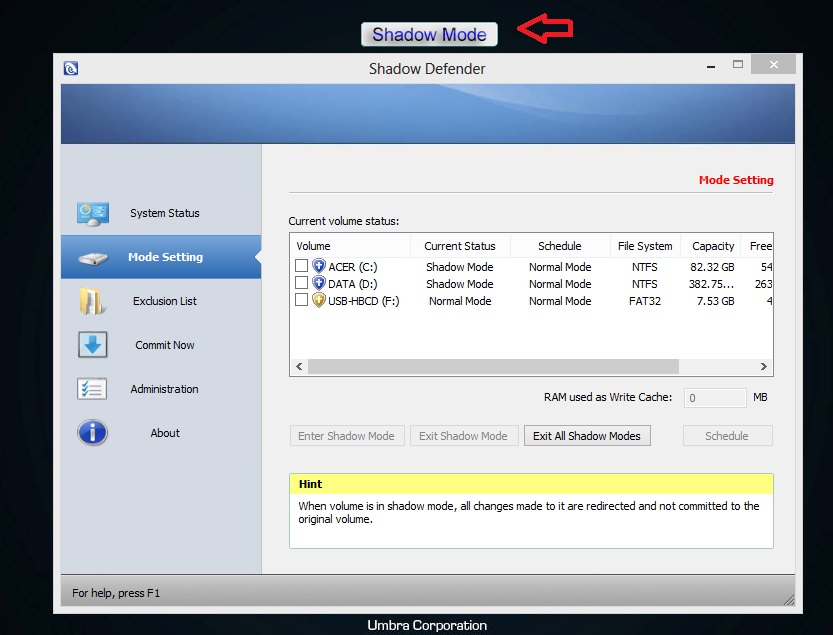This screenshot has height=635, width=833.
Task: Tick the DATA (D:) volume checkbox
Action: pyautogui.click(x=301, y=282)
